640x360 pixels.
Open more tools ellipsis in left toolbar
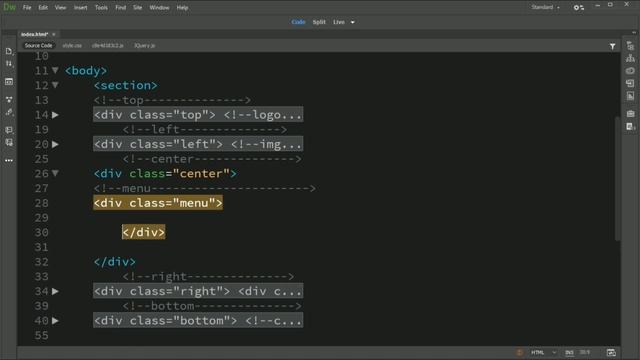pos(9,160)
